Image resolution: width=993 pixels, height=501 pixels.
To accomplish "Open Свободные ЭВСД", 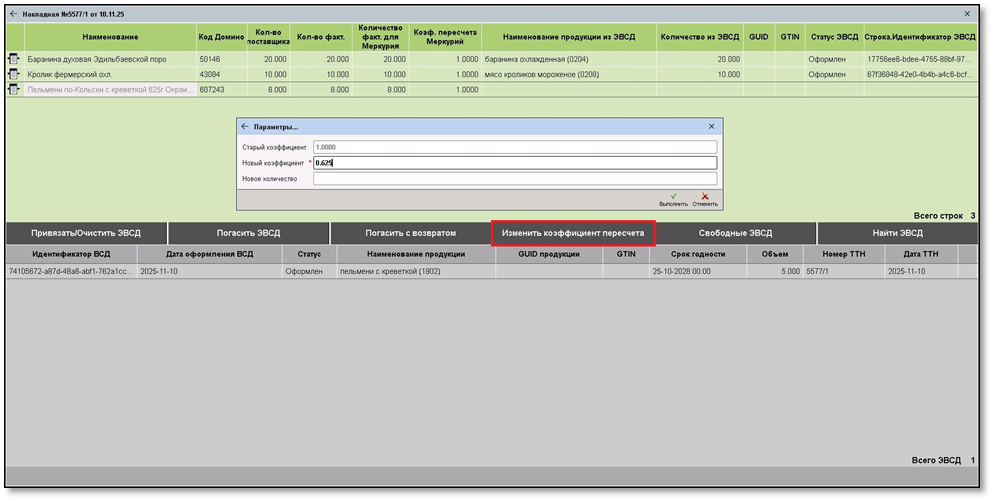I will coord(735,233).
